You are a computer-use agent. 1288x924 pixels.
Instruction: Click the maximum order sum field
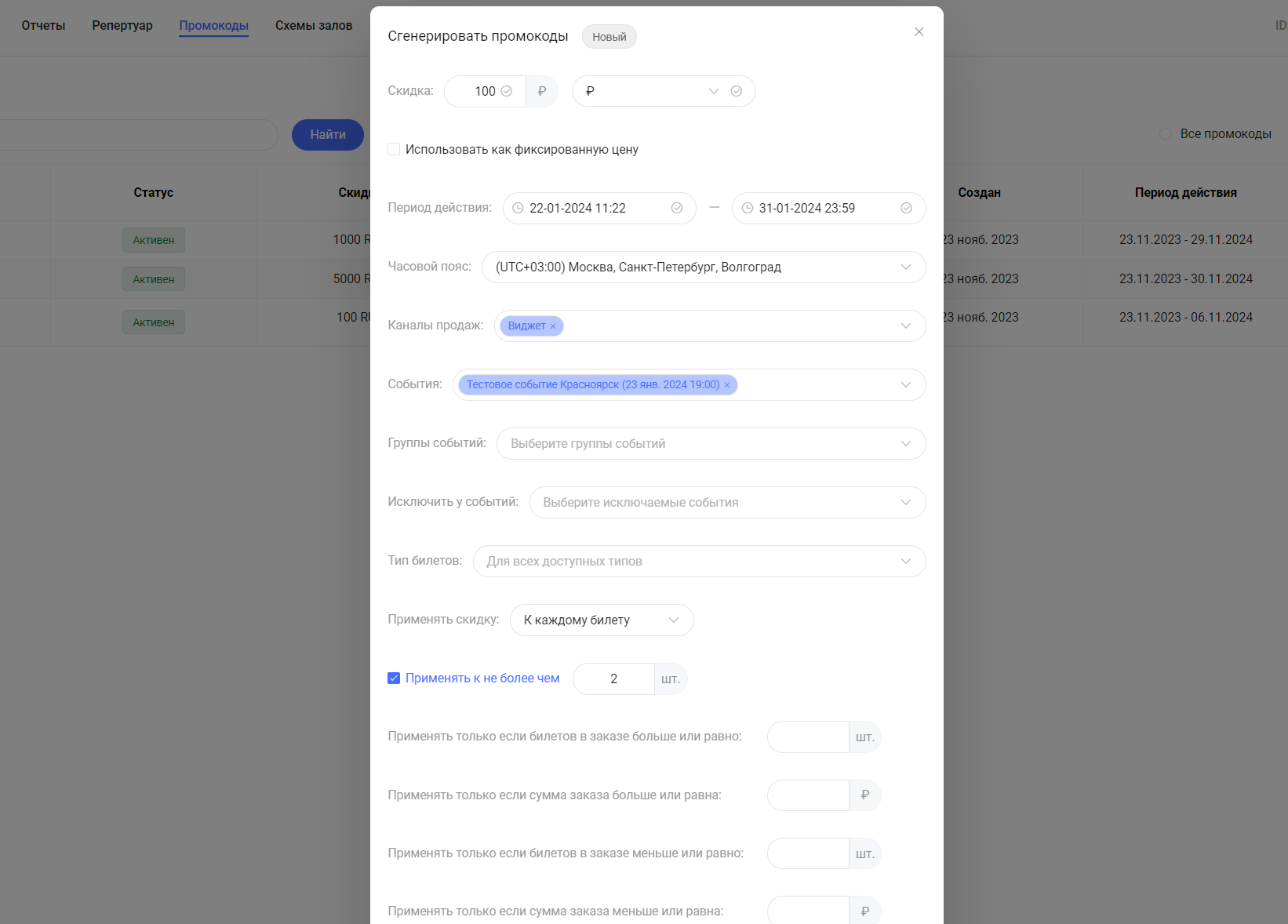808,911
